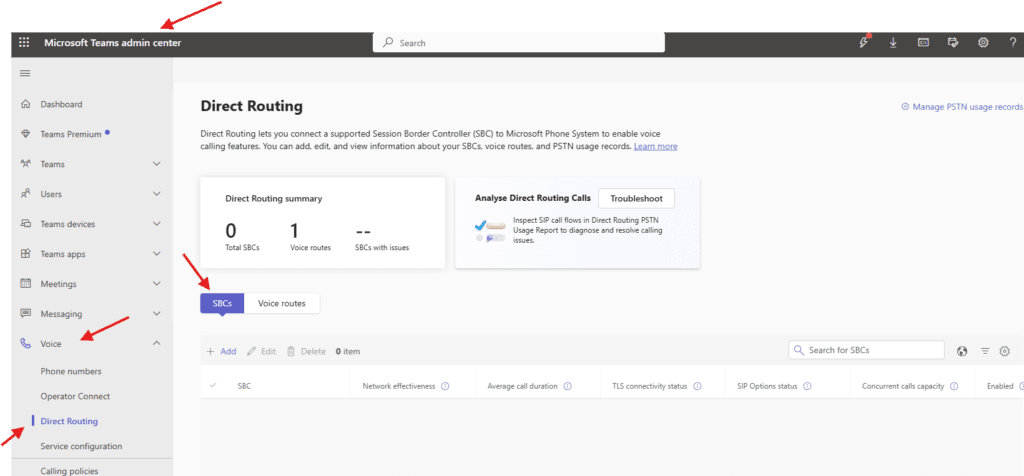Switch to the Voice routes tab
The image size is (1024, 476).
282,302
